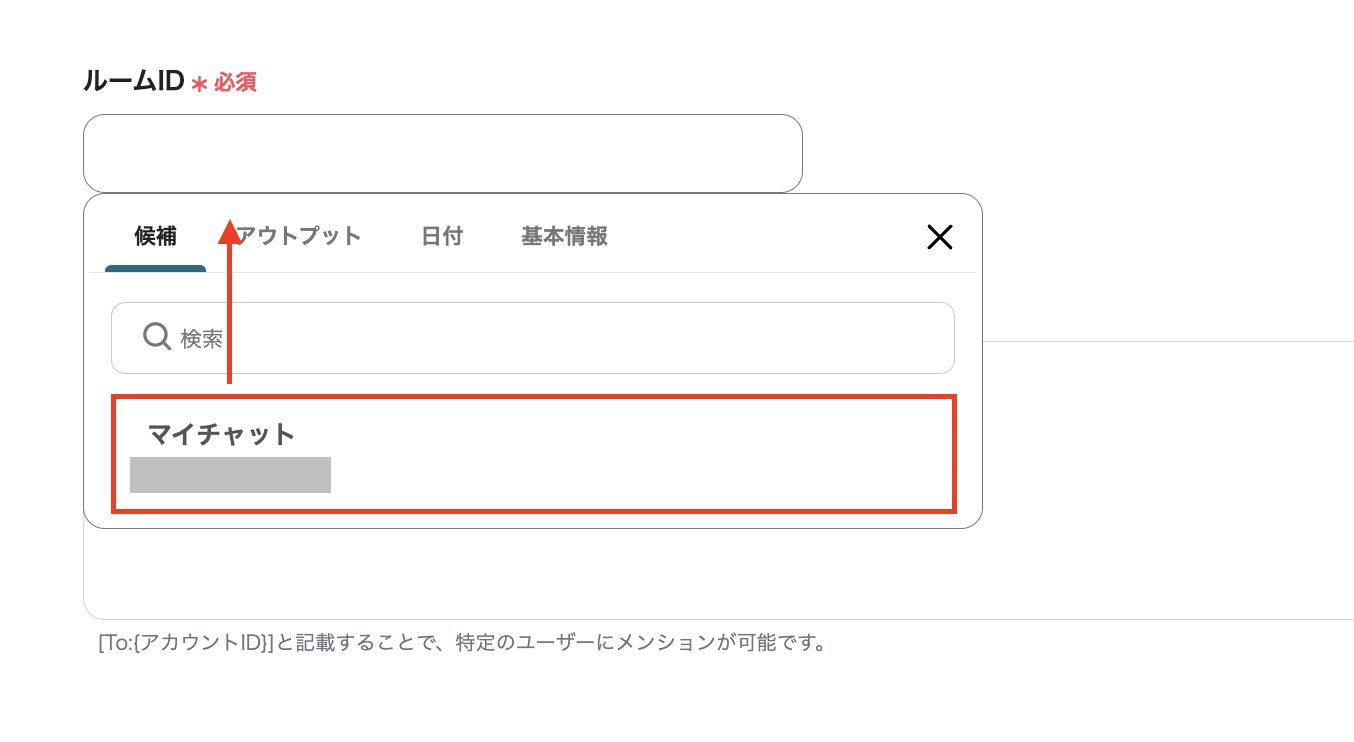Open the アウトプット tab
This screenshot has width=1354, height=742.
[300, 237]
